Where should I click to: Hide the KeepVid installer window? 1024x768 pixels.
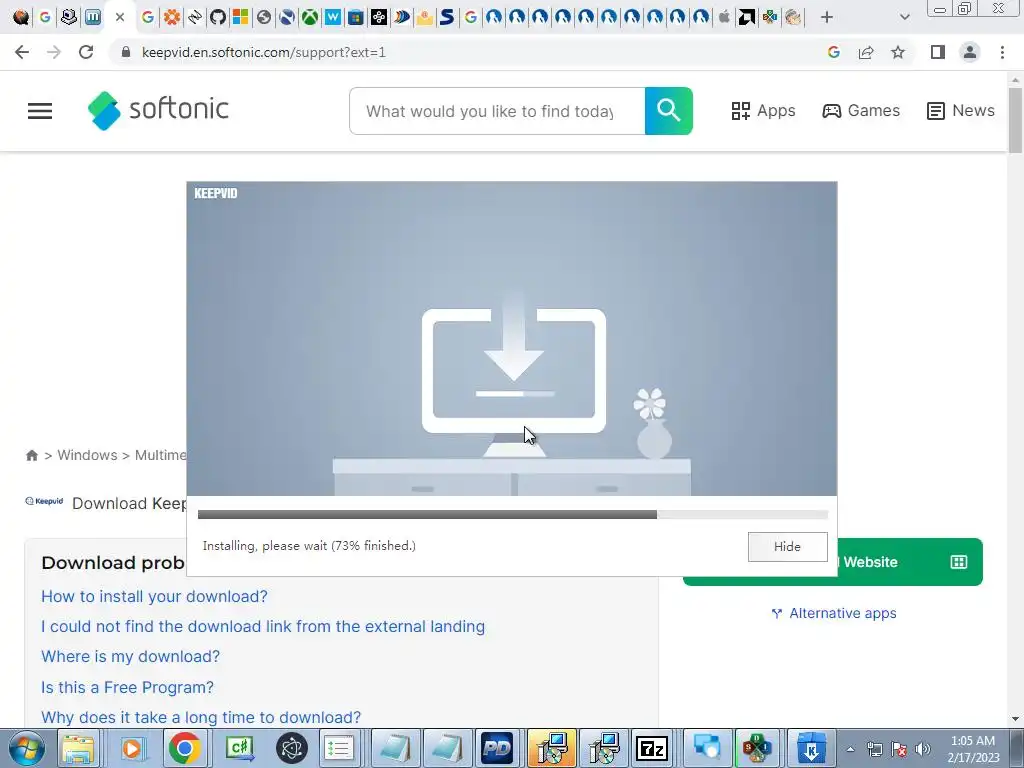[788, 547]
